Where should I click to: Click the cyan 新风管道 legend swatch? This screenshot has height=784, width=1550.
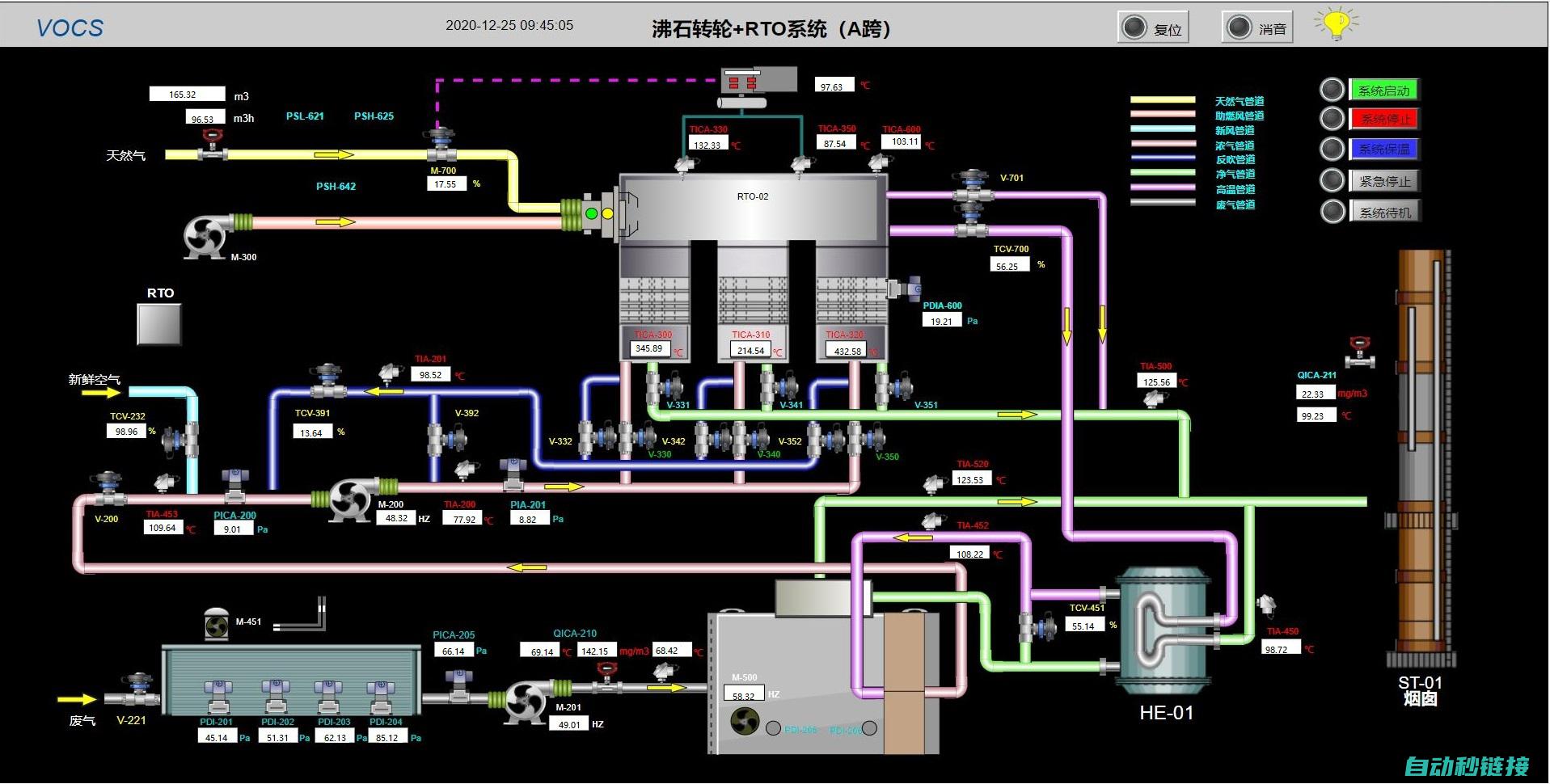(1163, 129)
